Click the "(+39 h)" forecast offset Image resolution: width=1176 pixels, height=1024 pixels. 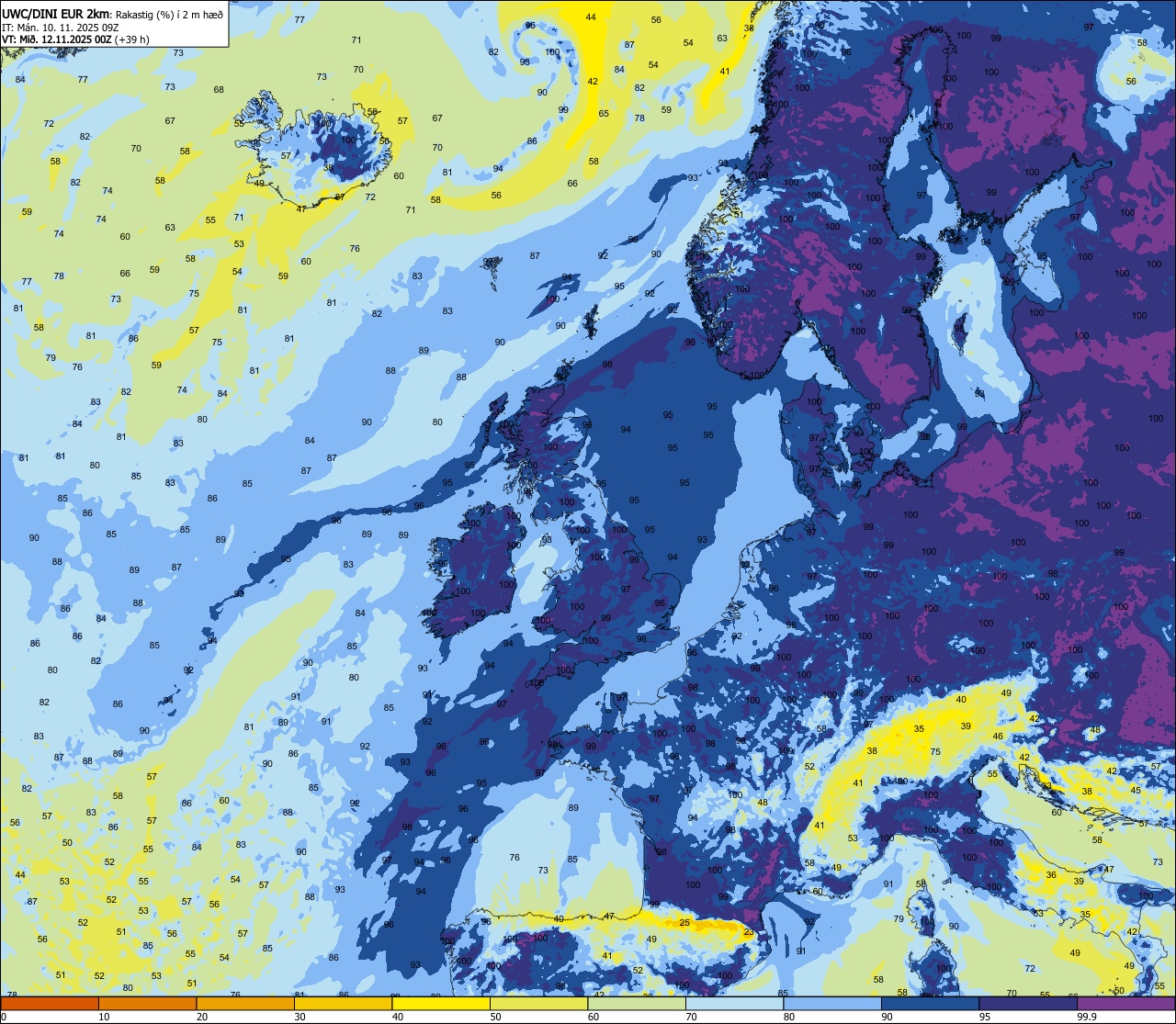coord(130,39)
